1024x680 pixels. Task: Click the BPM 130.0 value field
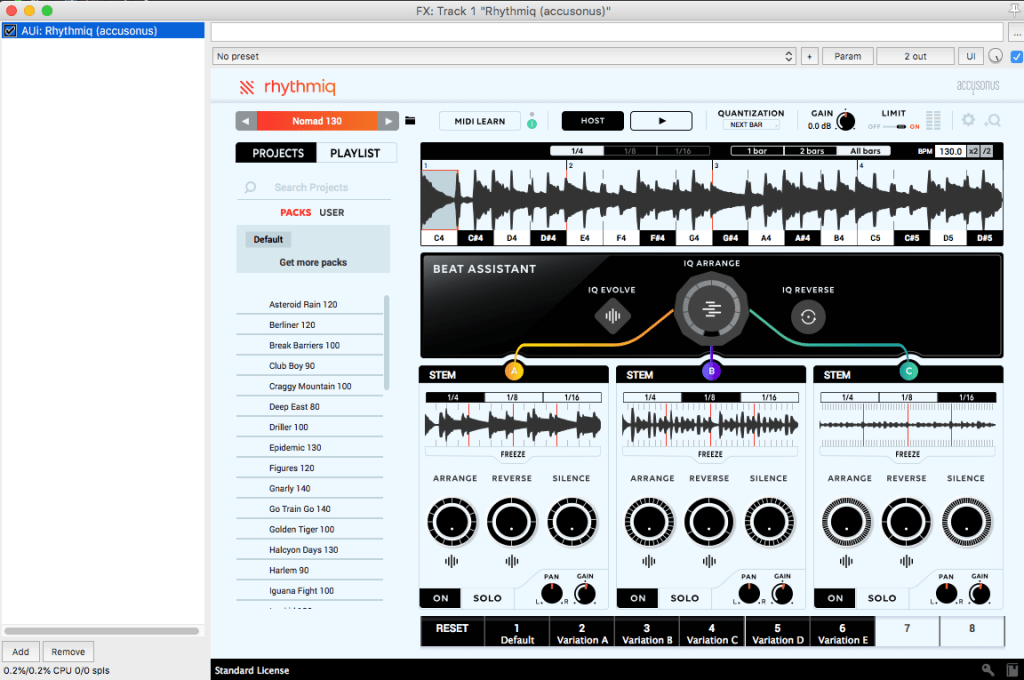click(x=950, y=151)
